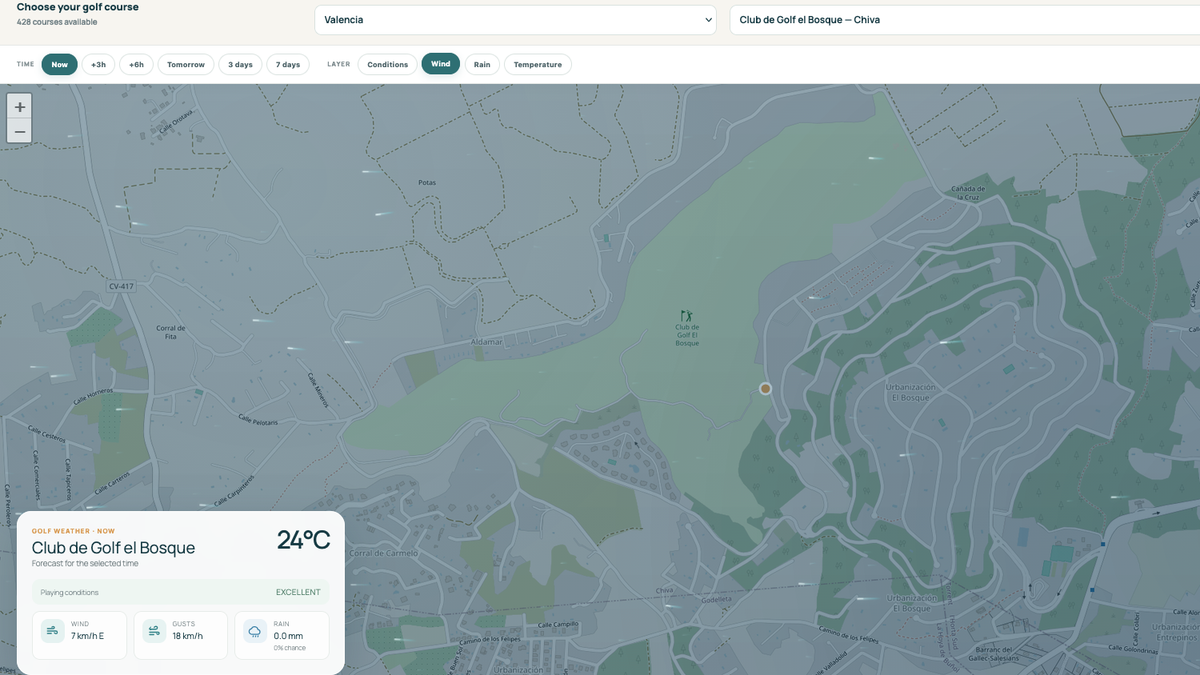Screen dimensions: 1200x675
Task: Click the rain cloud icon in the Rain card
Action: coord(255,631)
